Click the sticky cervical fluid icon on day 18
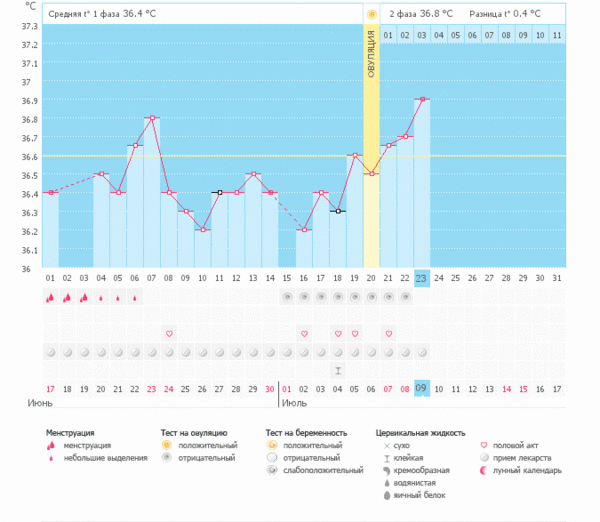 [x=338, y=370]
